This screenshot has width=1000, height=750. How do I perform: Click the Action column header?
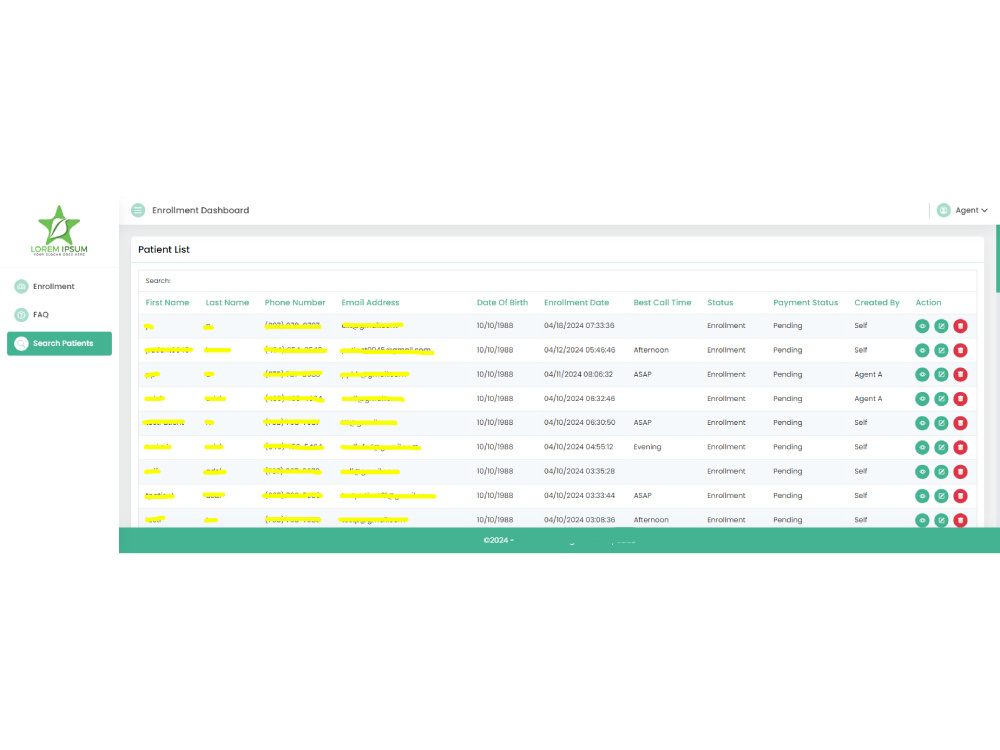click(928, 302)
